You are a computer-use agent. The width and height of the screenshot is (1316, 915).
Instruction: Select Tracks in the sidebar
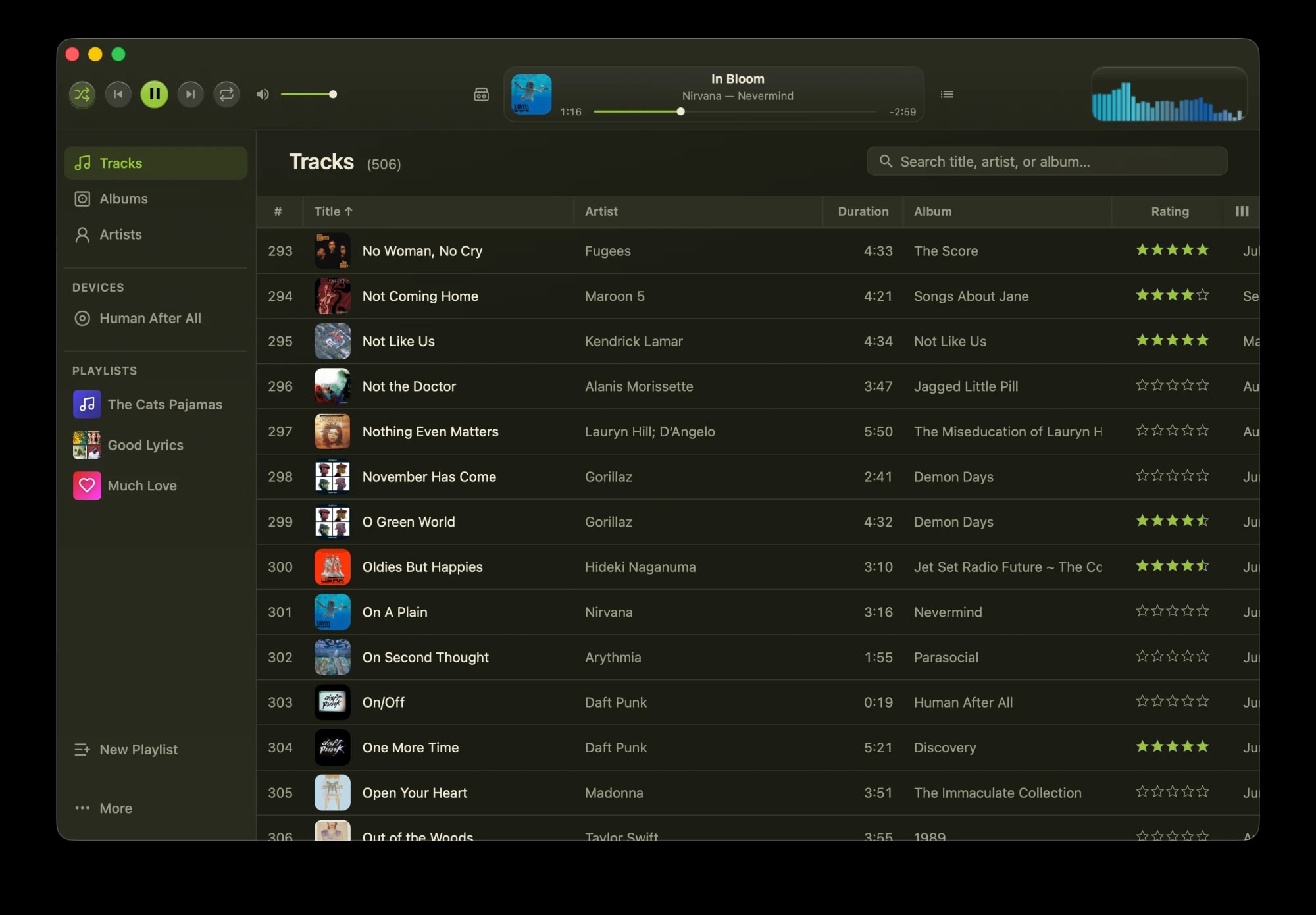156,163
